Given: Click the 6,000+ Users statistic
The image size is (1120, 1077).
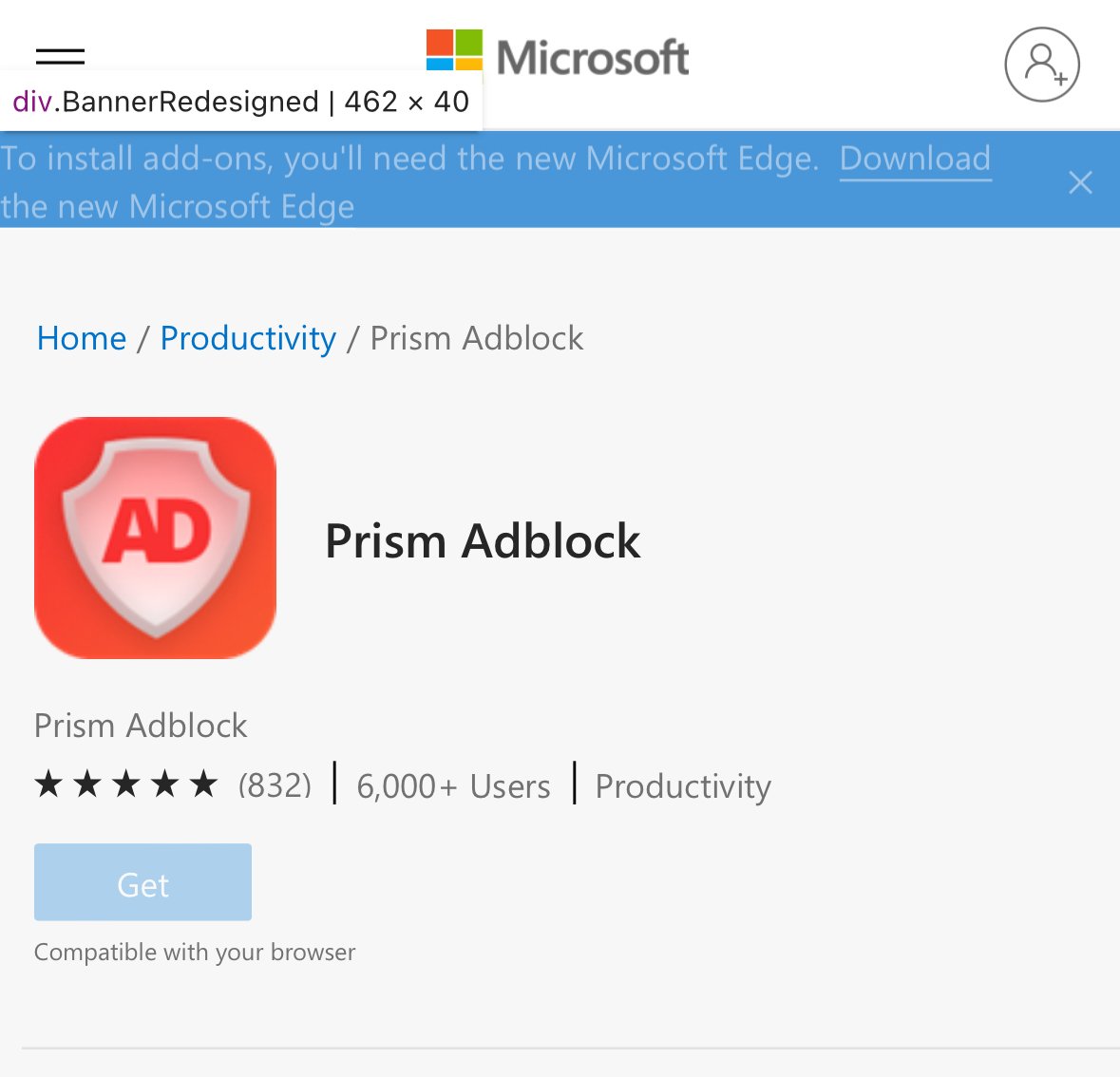Looking at the screenshot, I should click(453, 785).
